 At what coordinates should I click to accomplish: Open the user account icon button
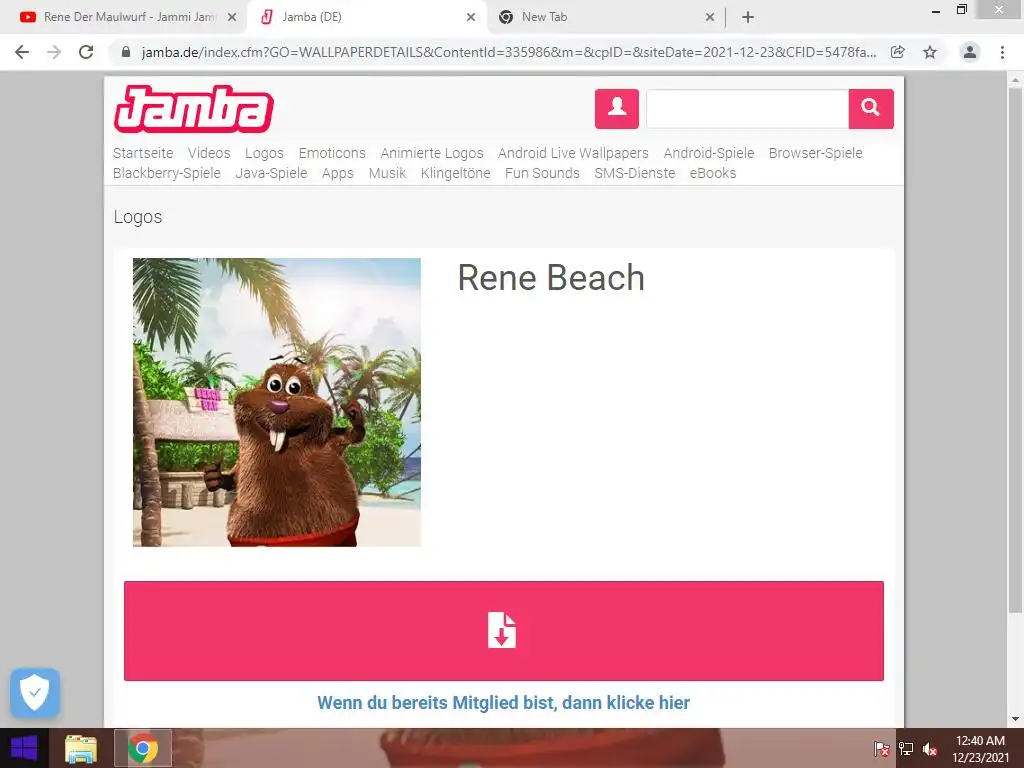616,108
